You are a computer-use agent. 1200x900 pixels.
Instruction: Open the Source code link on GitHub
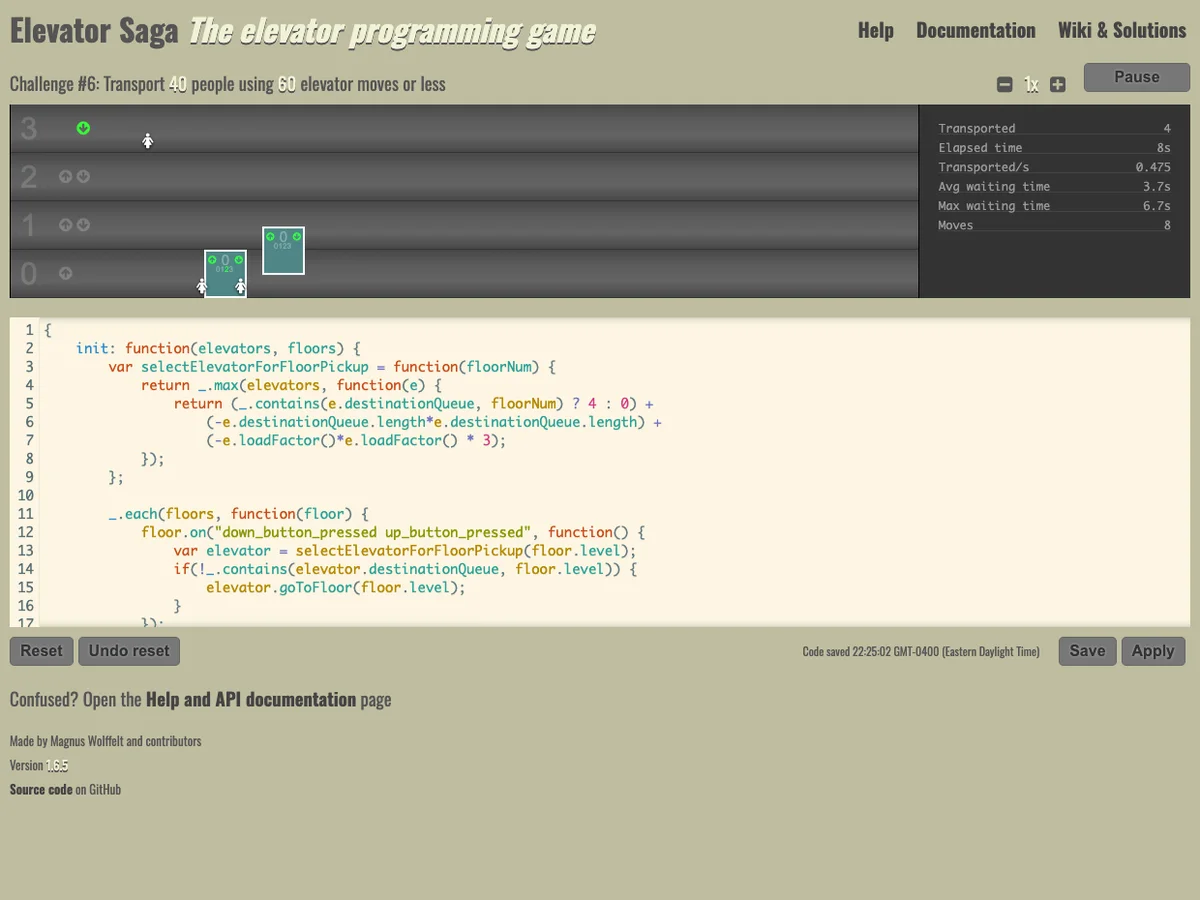pyautogui.click(x=41, y=790)
